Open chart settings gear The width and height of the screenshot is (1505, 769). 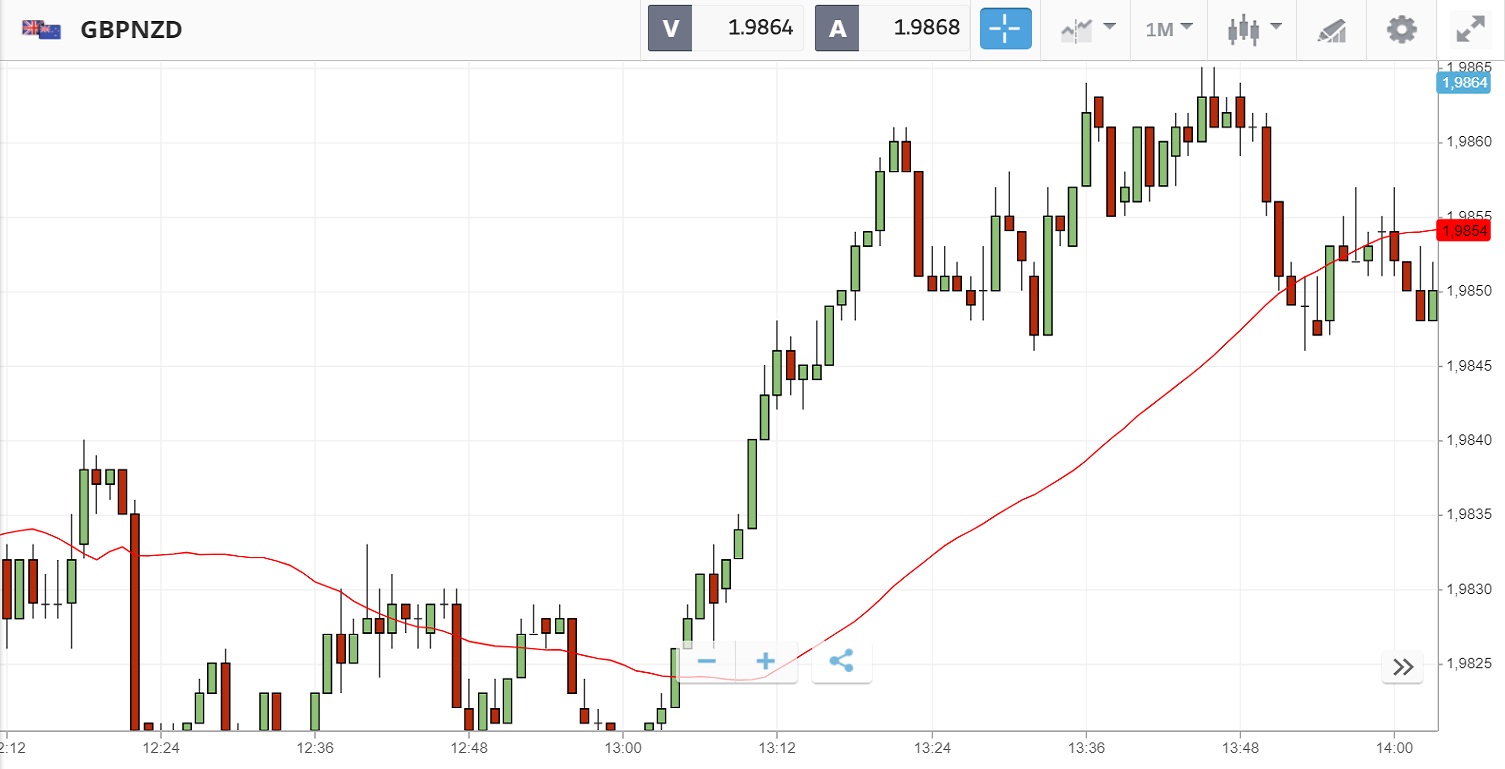pyautogui.click(x=1402, y=29)
